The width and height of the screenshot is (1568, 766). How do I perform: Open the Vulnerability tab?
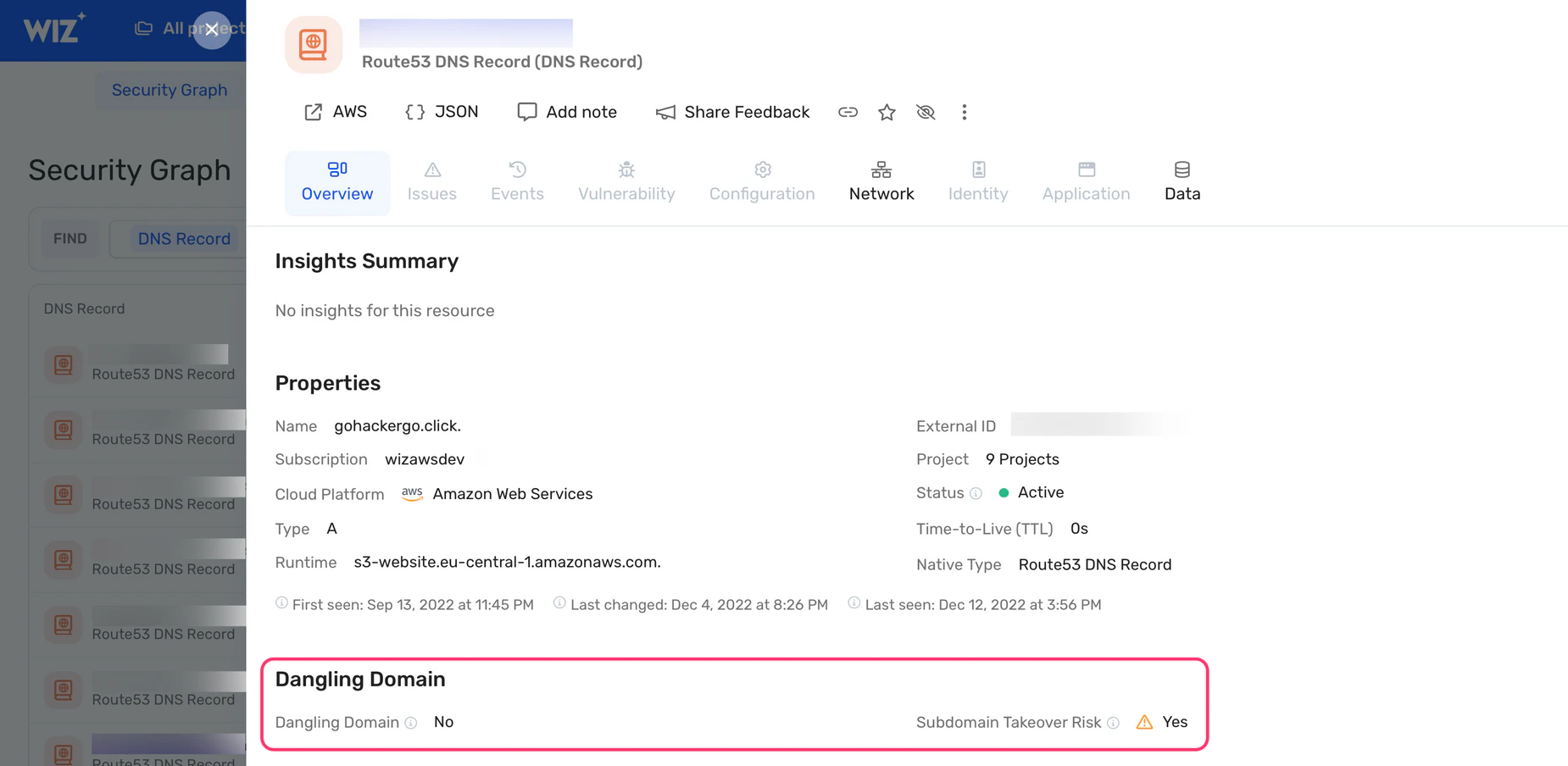(x=626, y=183)
